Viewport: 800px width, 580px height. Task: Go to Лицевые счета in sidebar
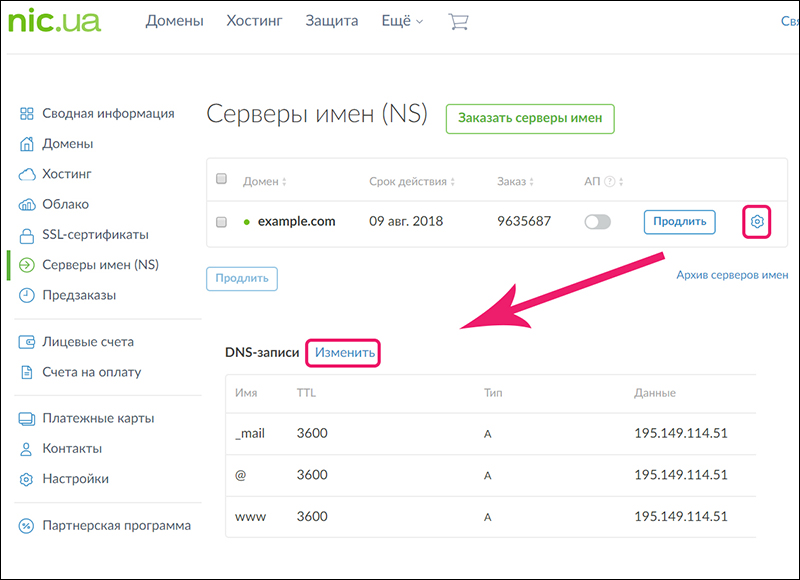87,342
